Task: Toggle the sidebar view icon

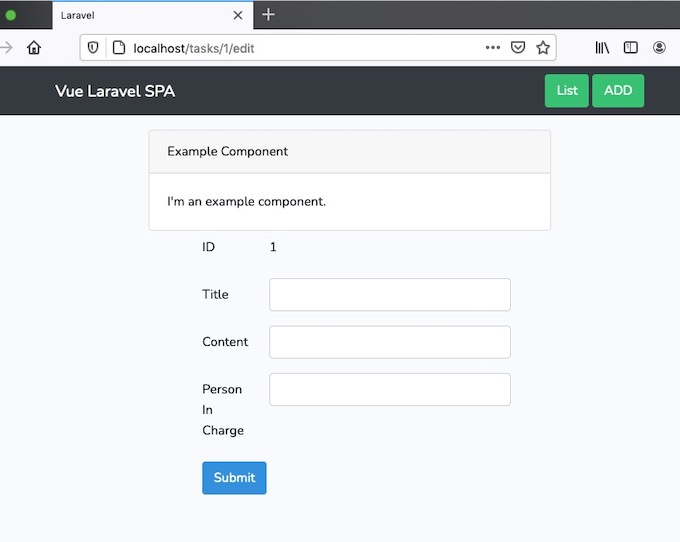Action: (631, 47)
